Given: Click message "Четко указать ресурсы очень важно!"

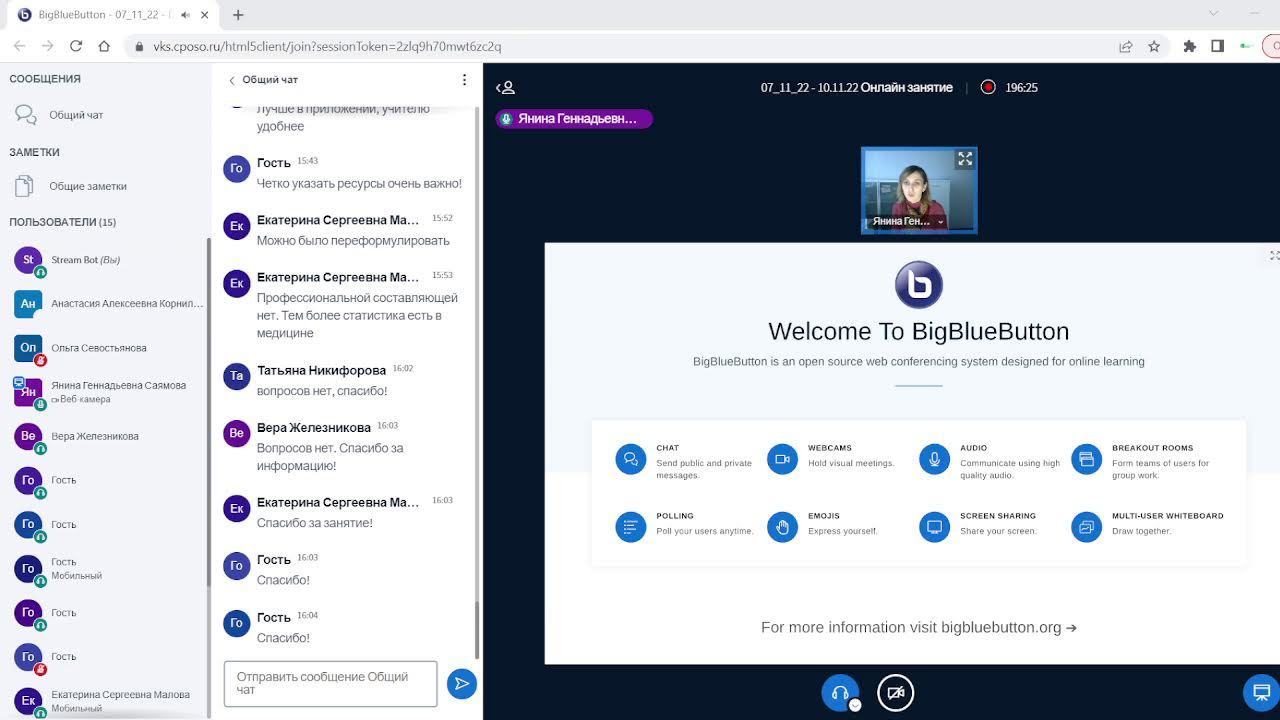Looking at the screenshot, I should pos(359,184).
